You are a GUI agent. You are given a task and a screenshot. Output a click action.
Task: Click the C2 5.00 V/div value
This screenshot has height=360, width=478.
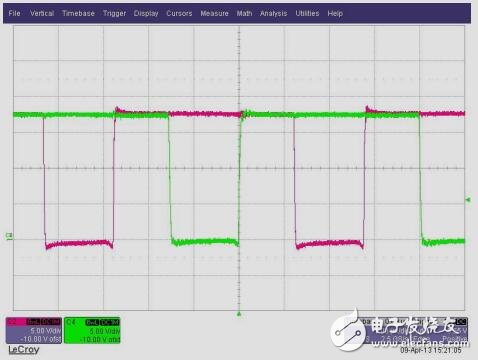click(46, 331)
